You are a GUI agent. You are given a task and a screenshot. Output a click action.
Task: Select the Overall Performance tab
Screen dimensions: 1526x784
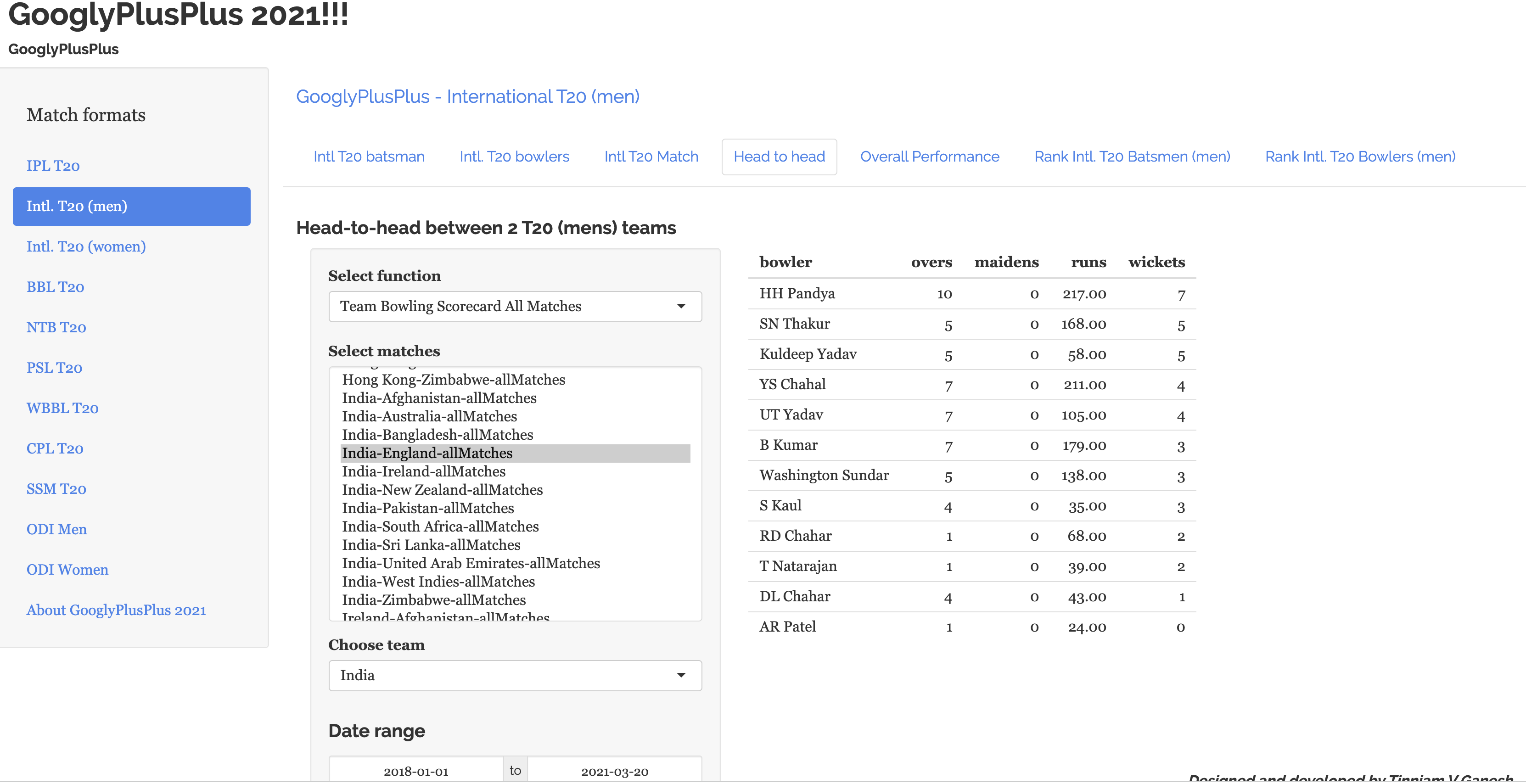pyautogui.click(x=929, y=157)
